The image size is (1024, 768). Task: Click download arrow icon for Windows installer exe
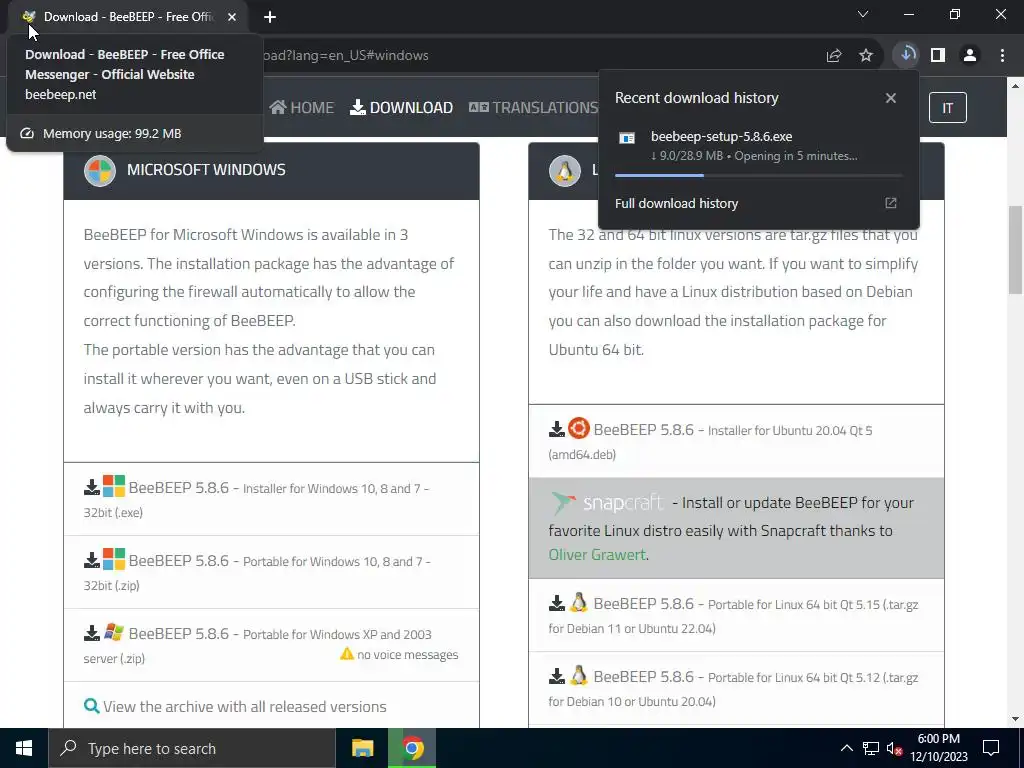coord(91,488)
